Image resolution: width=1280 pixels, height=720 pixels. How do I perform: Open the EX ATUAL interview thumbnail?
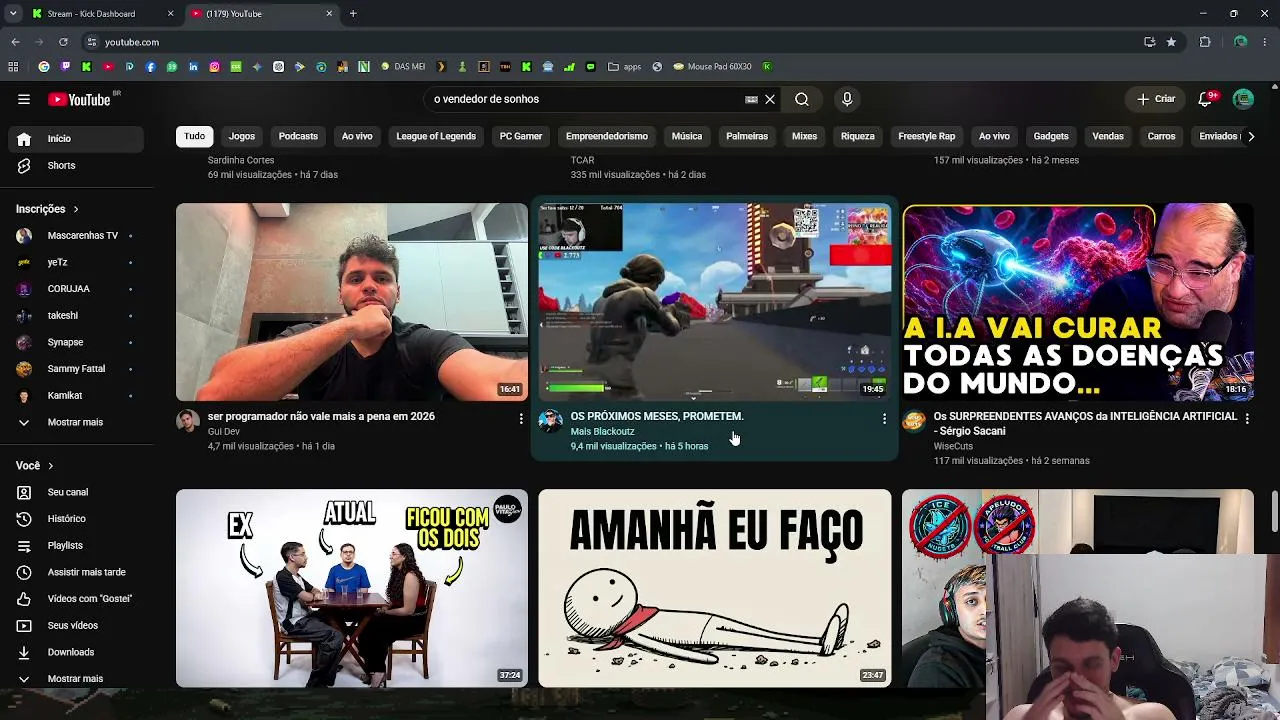pos(352,588)
